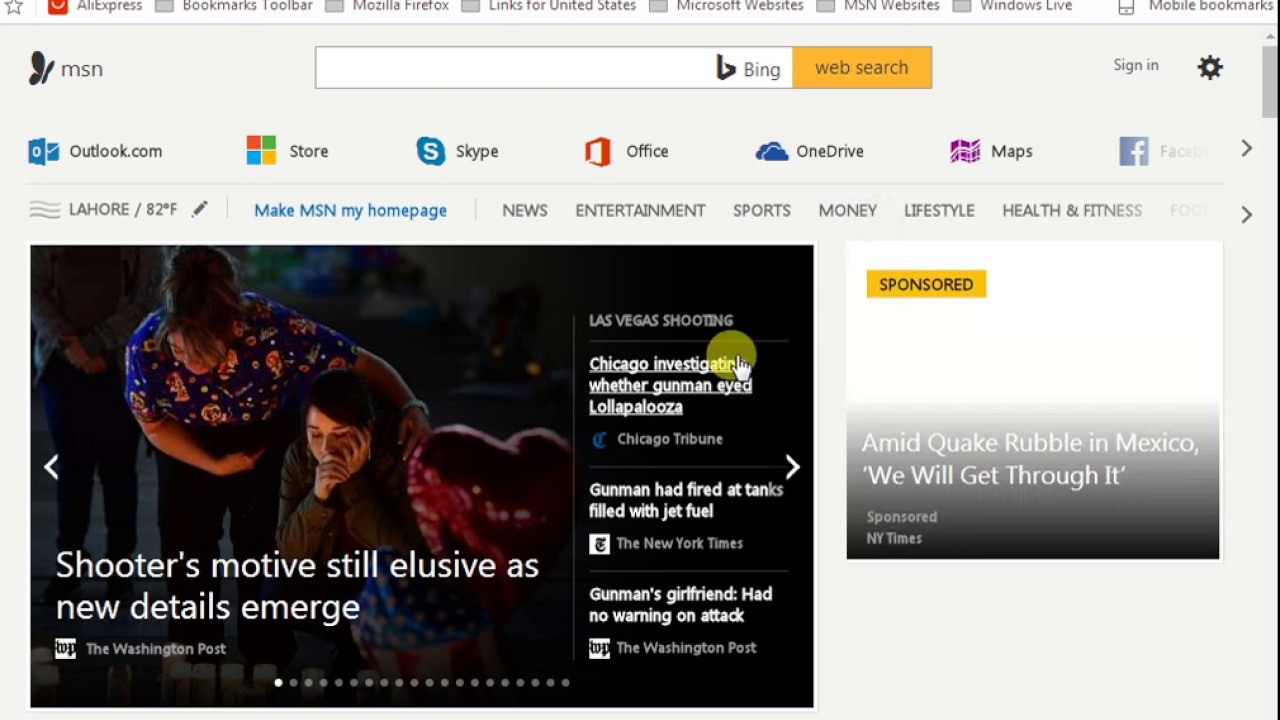Expand more news categories with the arrow
The image size is (1280, 720).
point(1246,214)
